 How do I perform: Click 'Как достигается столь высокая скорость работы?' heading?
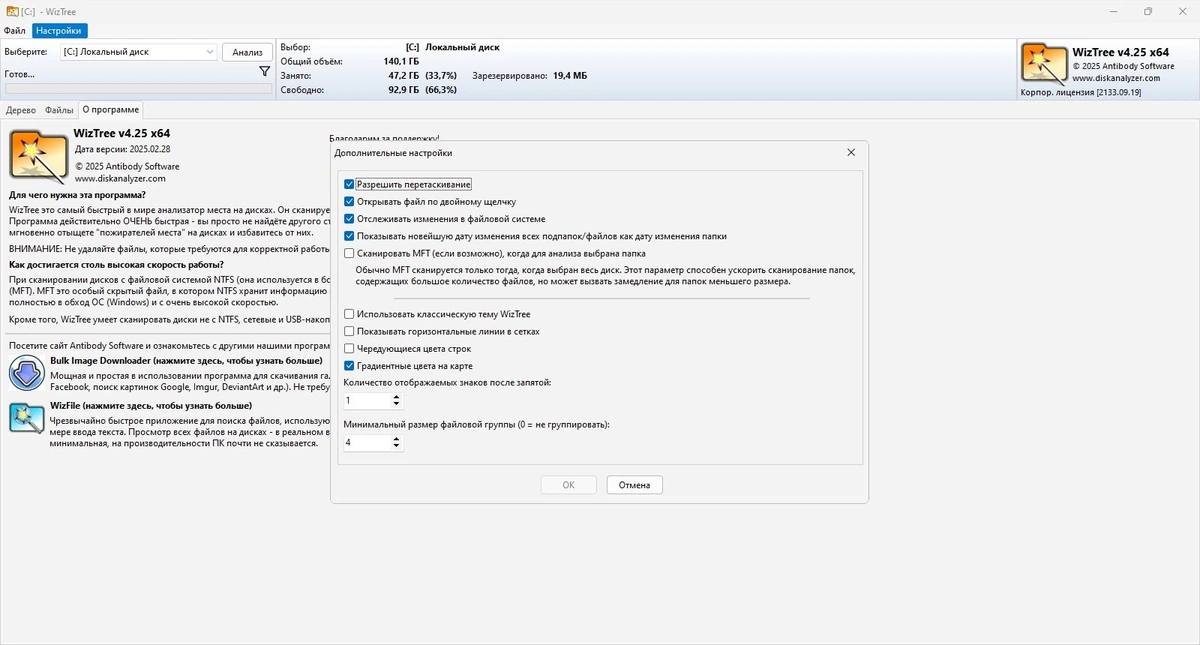[x=116, y=265]
